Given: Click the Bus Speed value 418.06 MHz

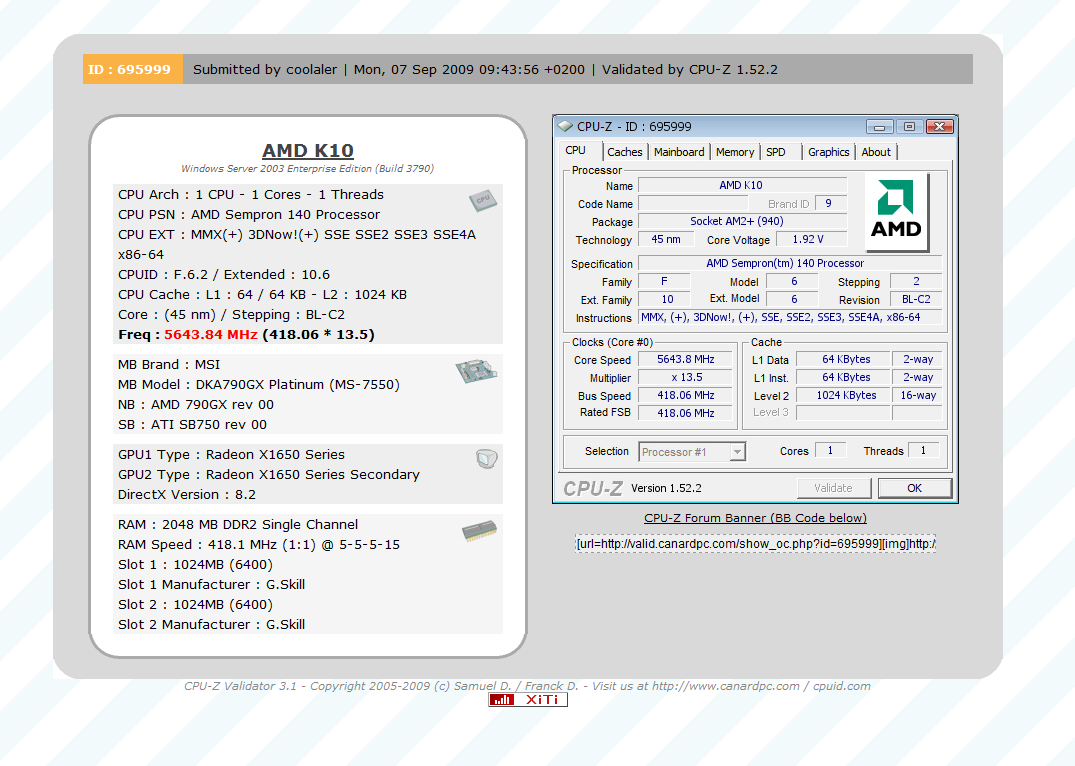Looking at the screenshot, I should 685,395.
